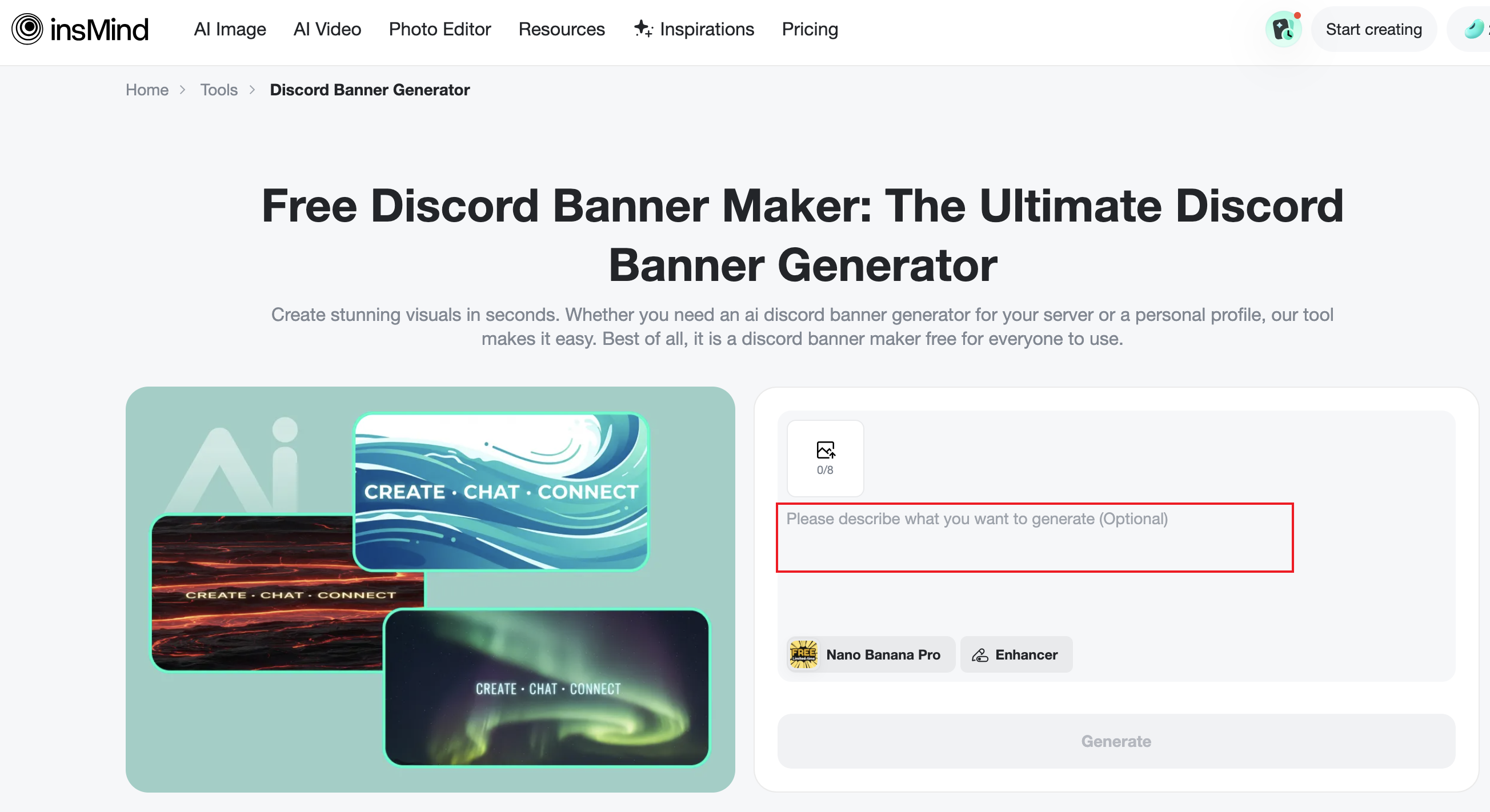Click the insMind spiral logo icon
Screen dimensions: 1490x812
point(27,29)
